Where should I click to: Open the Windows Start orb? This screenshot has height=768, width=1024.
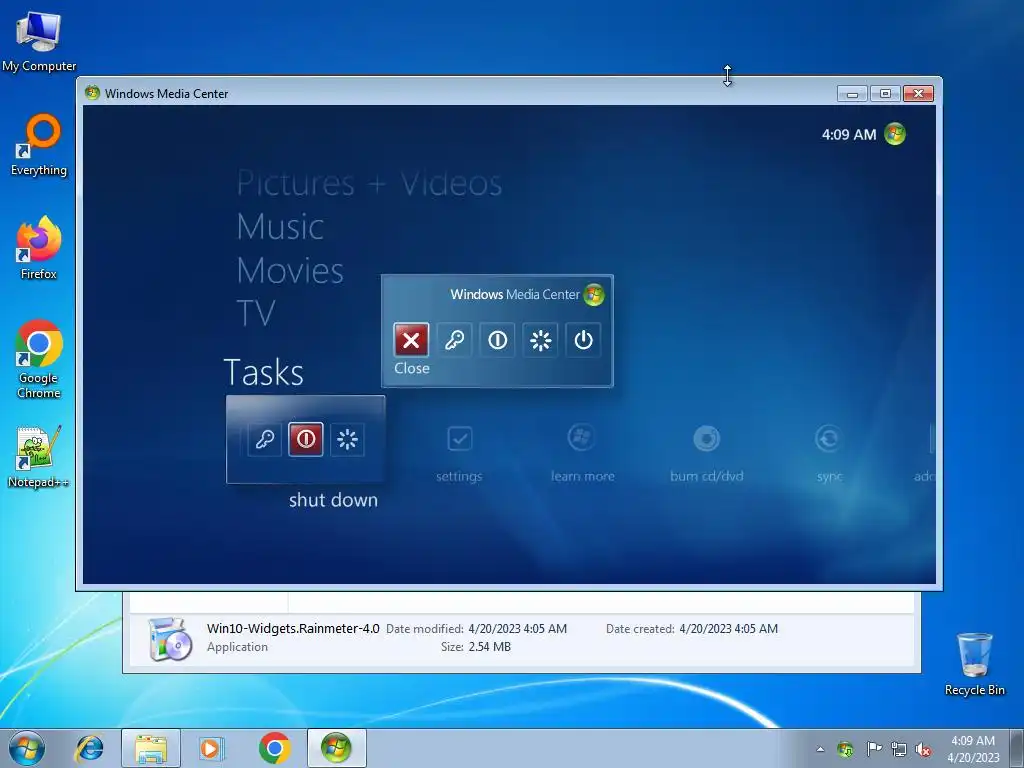[x=27, y=748]
